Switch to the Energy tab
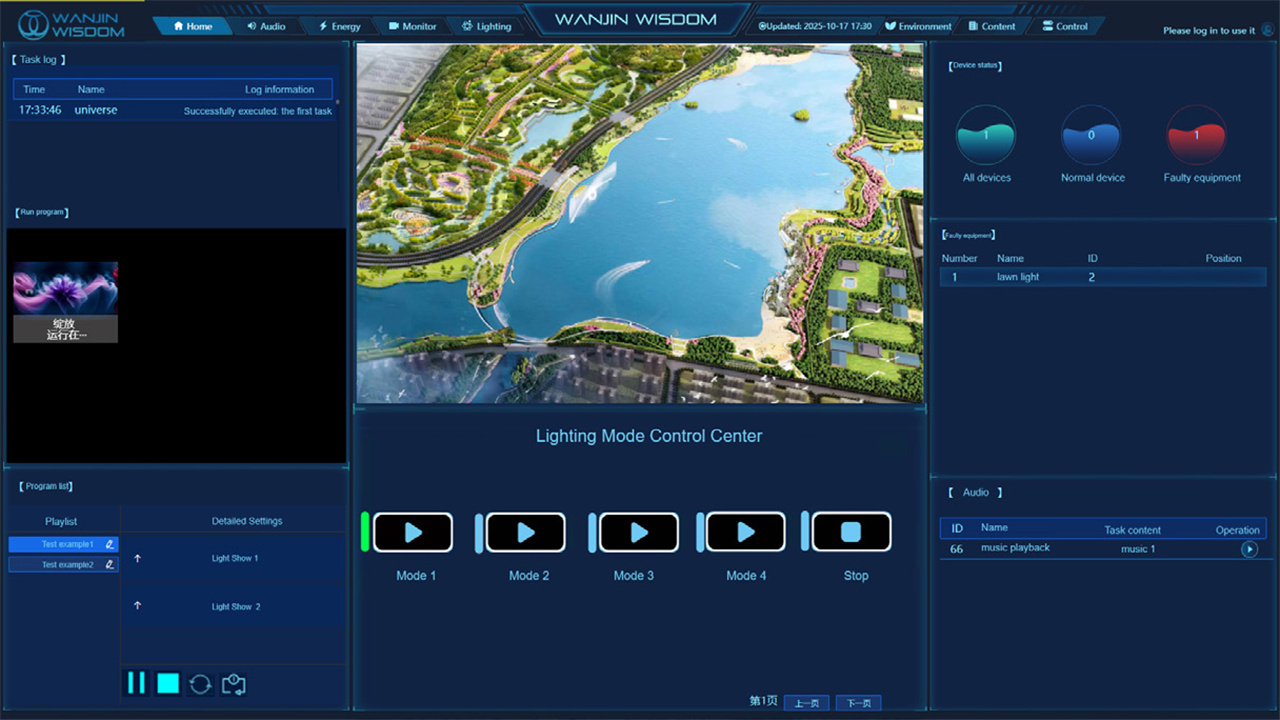The image size is (1280, 720). 339,26
